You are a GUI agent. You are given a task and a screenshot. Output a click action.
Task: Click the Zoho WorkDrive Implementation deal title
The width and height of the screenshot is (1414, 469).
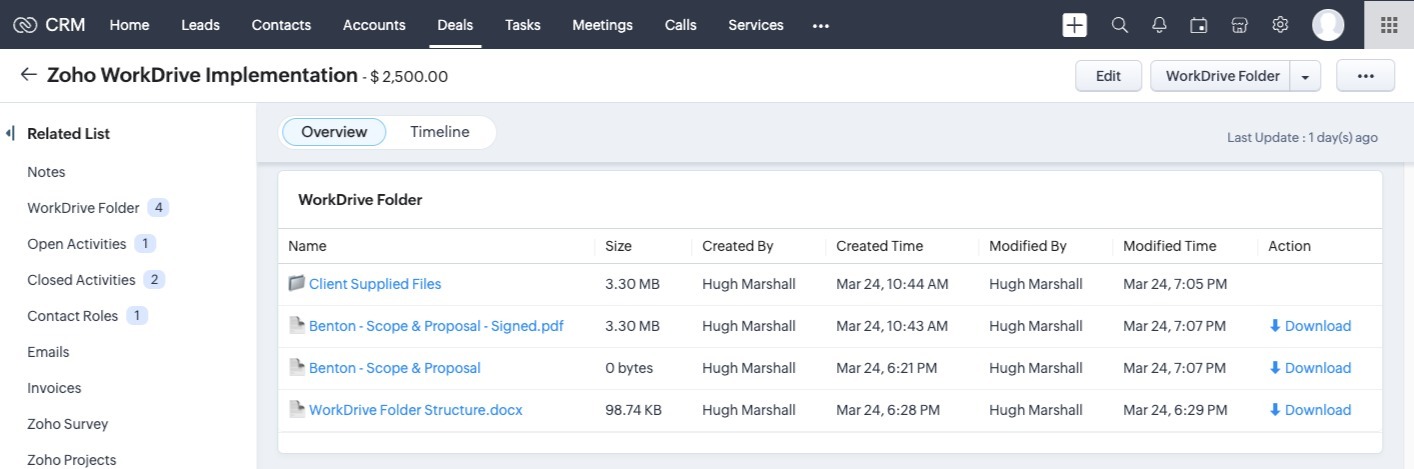202,75
